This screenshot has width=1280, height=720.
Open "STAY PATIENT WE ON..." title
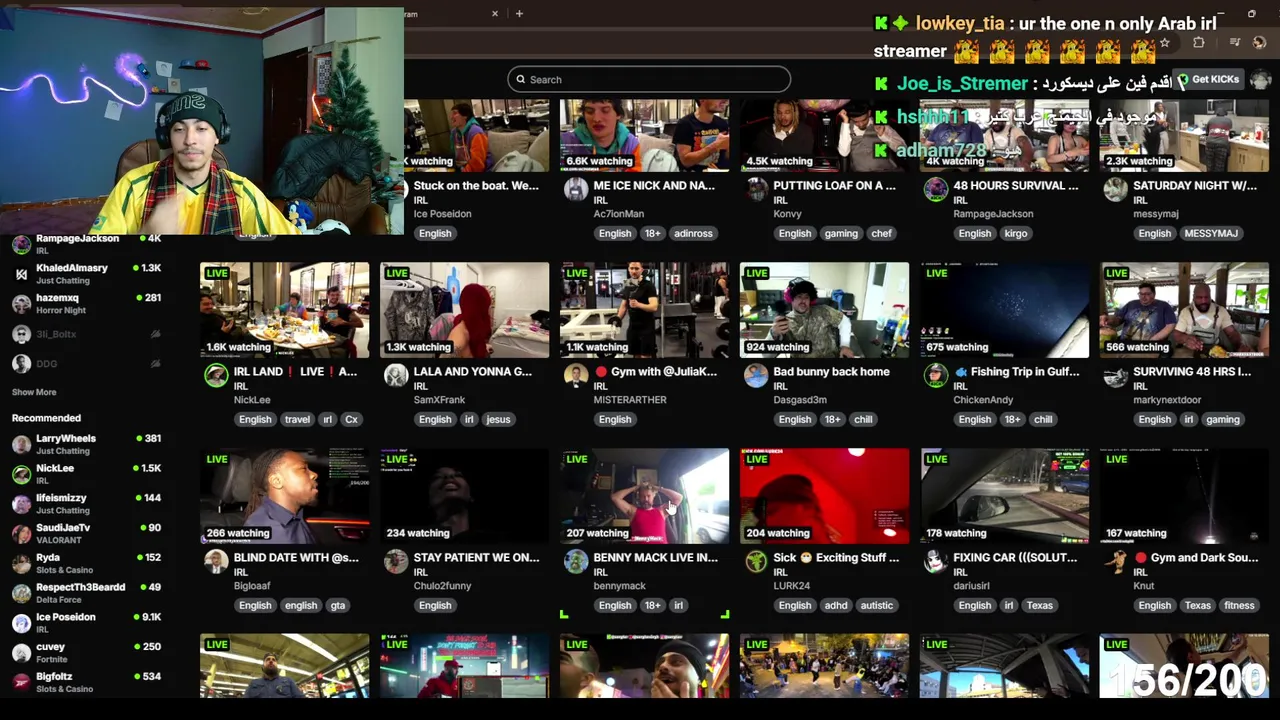point(476,557)
